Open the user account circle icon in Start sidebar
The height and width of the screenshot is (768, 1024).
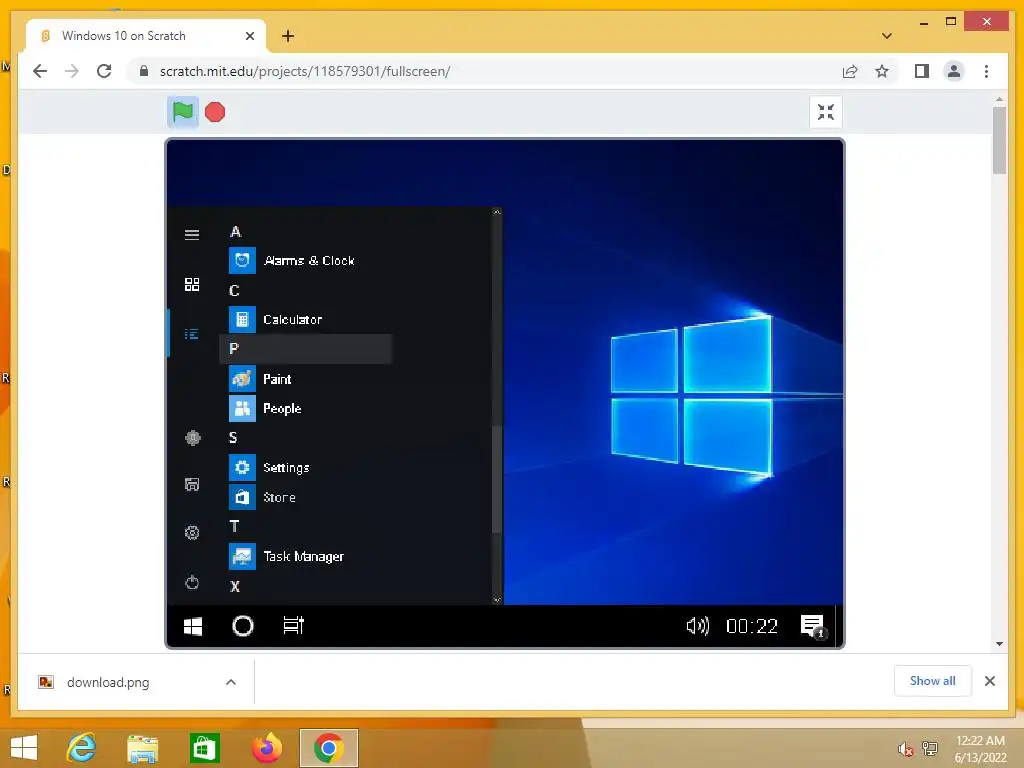pos(193,438)
